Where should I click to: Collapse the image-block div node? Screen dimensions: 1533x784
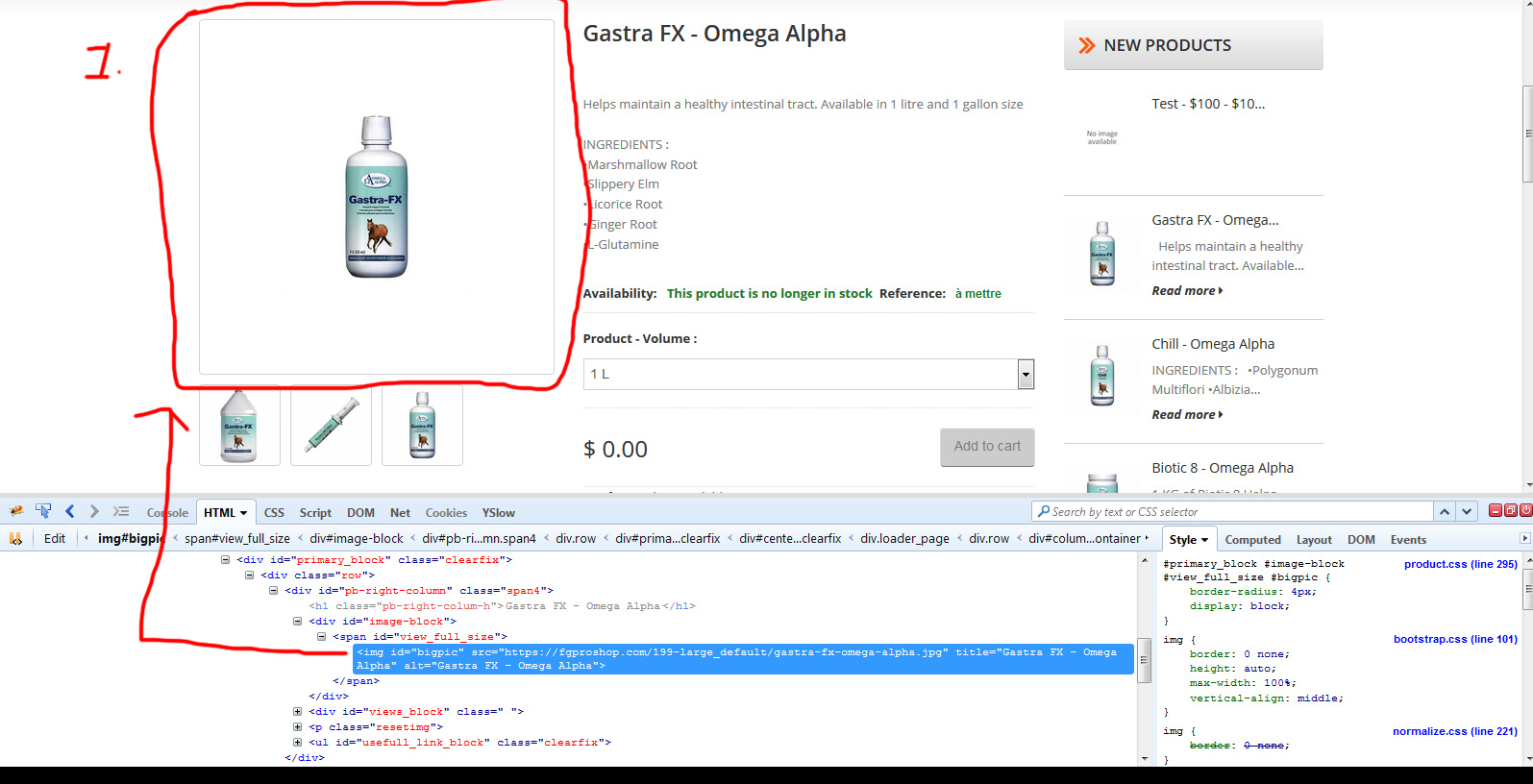pyautogui.click(x=297, y=622)
